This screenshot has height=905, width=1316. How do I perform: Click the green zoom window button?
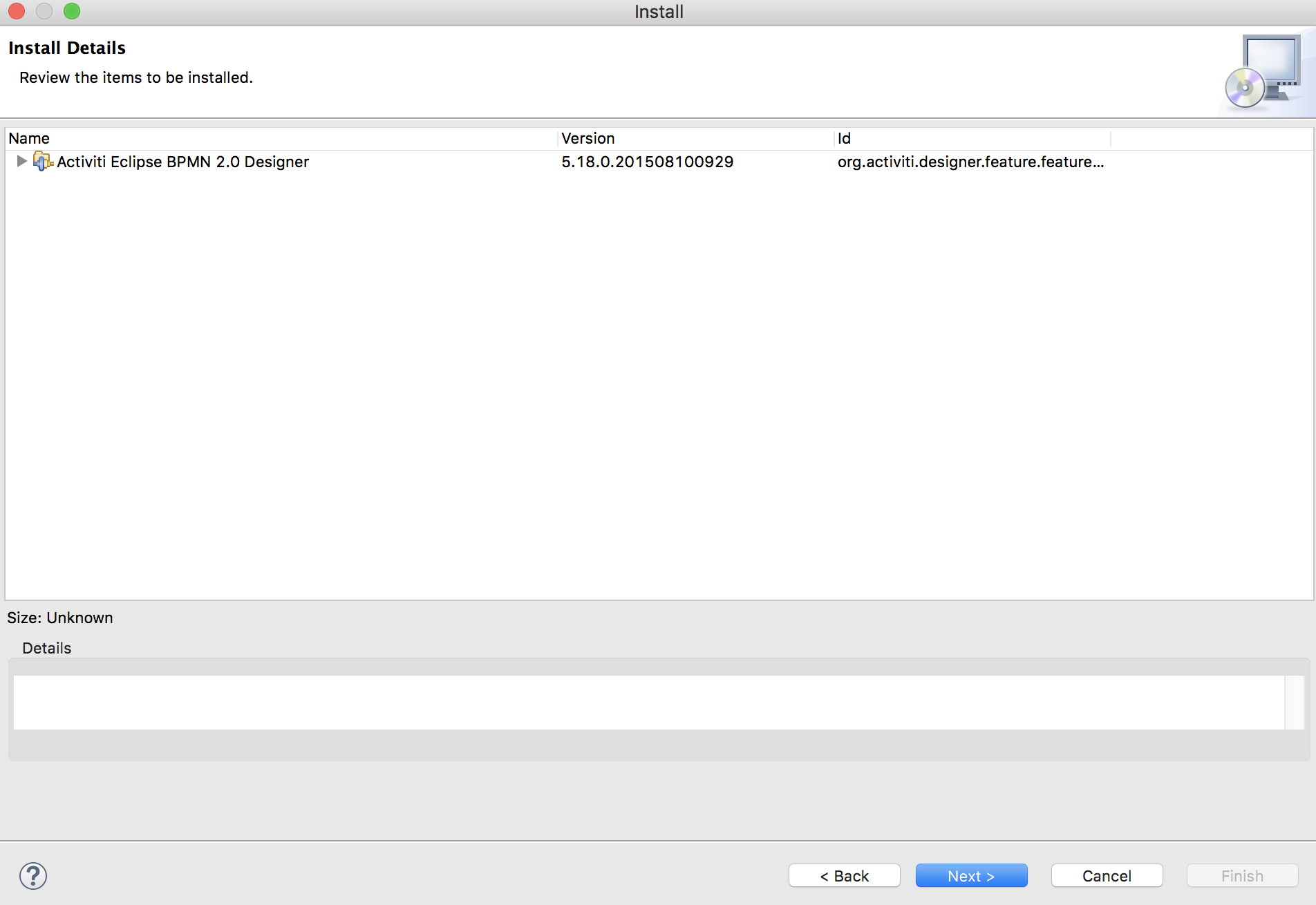coord(72,11)
